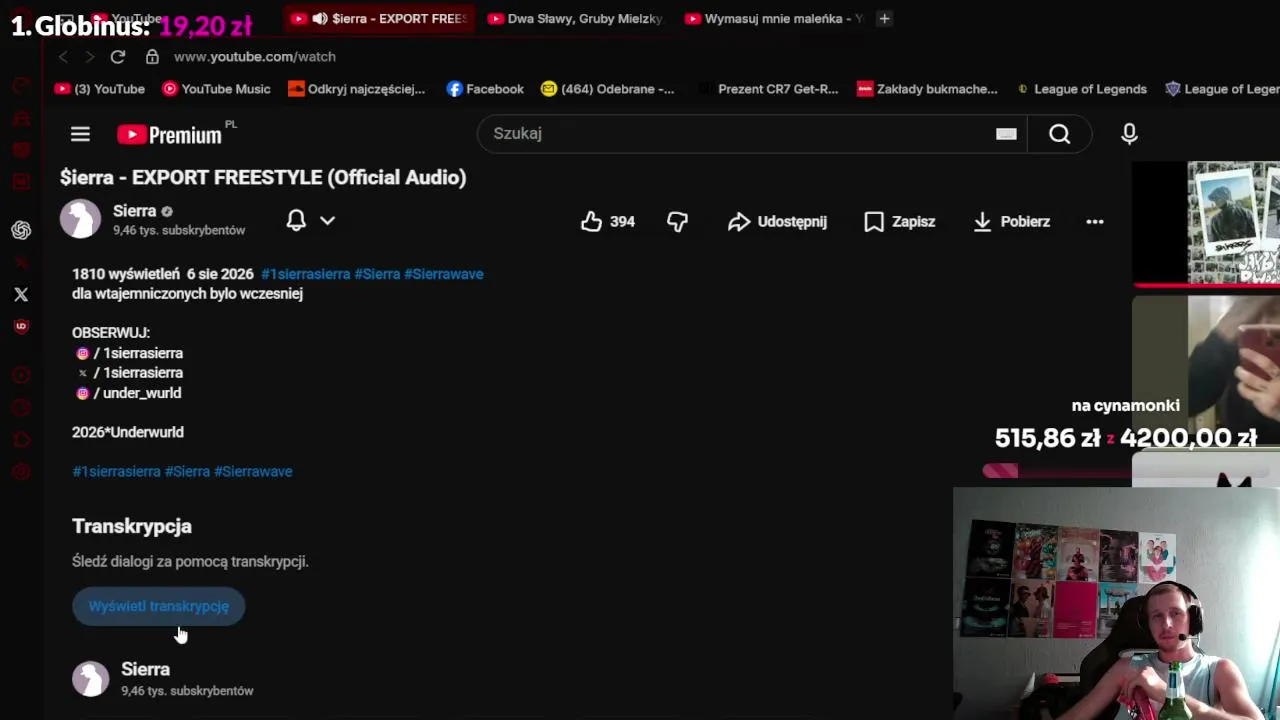Open #Sierra hashtag in the bottom hashtag row
This screenshot has height=720, width=1280.
[187, 471]
